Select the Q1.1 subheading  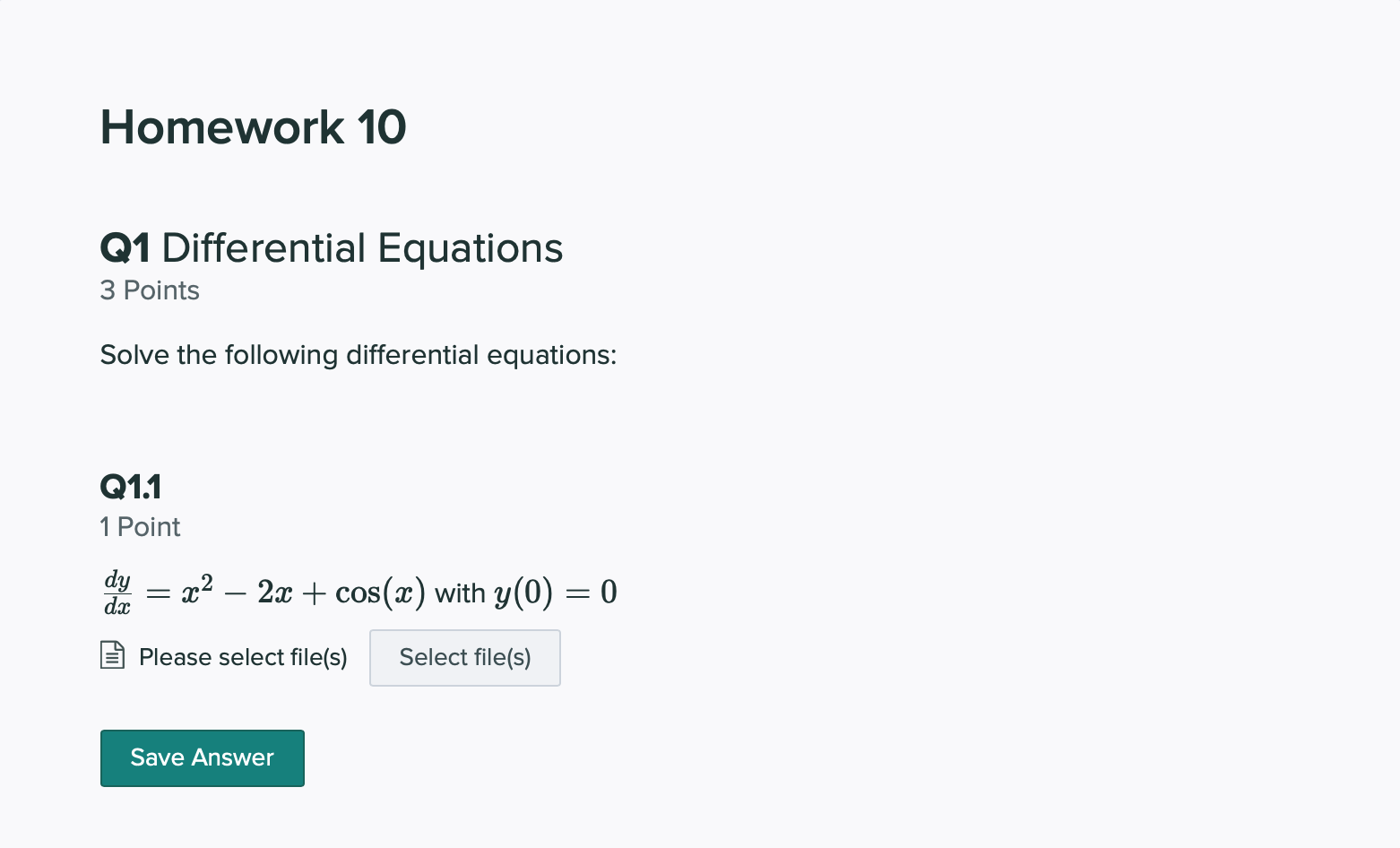(131, 486)
